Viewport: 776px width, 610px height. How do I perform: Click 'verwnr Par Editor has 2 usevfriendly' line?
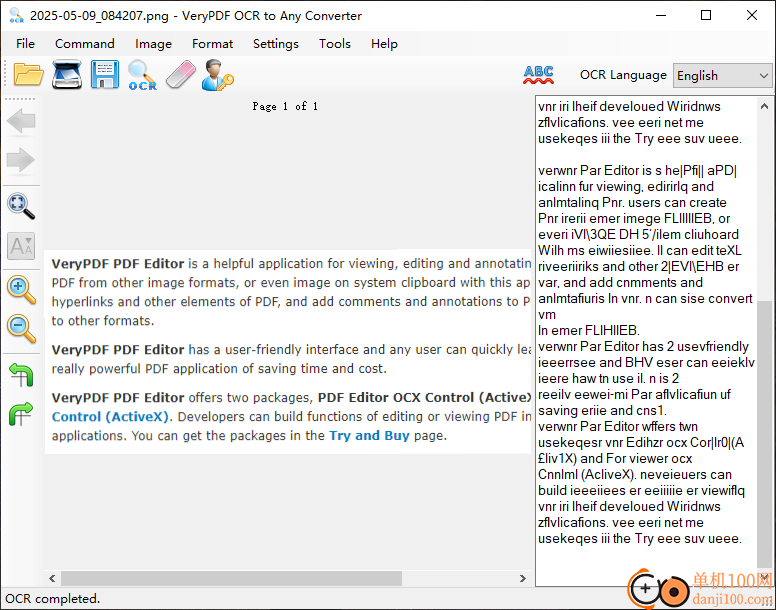(x=643, y=346)
